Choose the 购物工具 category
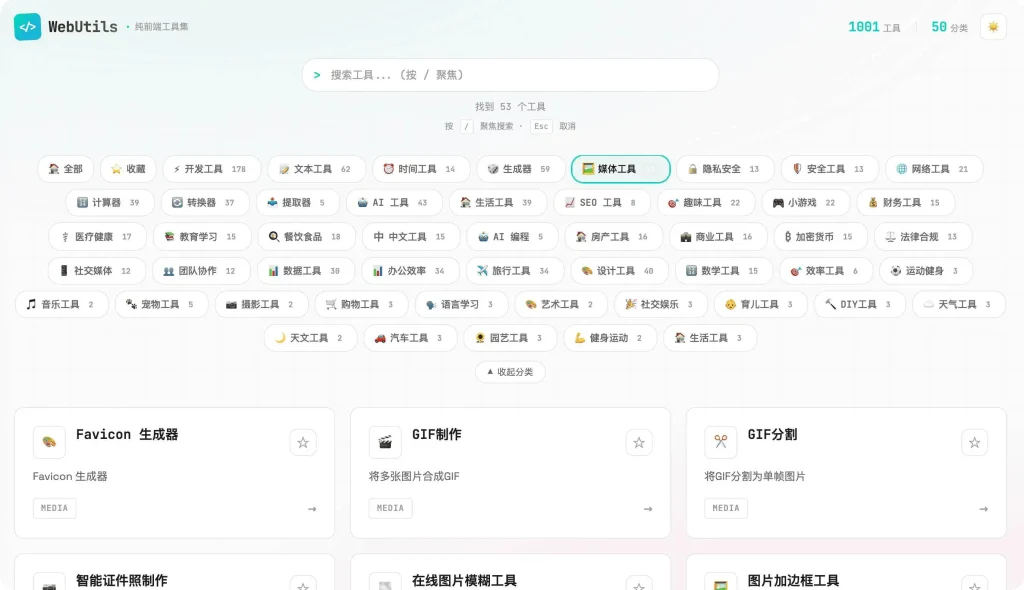 pos(361,304)
